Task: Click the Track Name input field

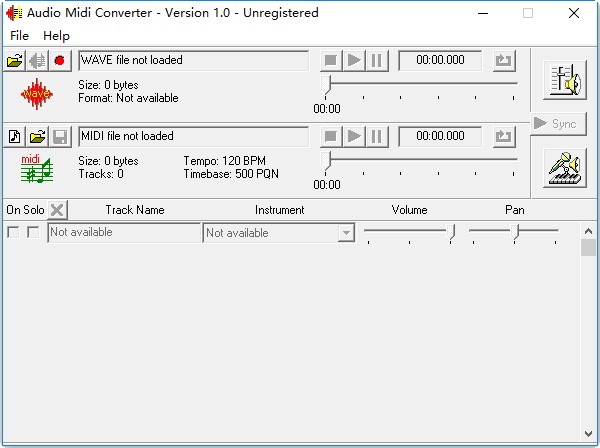Action: tap(124, 232)
